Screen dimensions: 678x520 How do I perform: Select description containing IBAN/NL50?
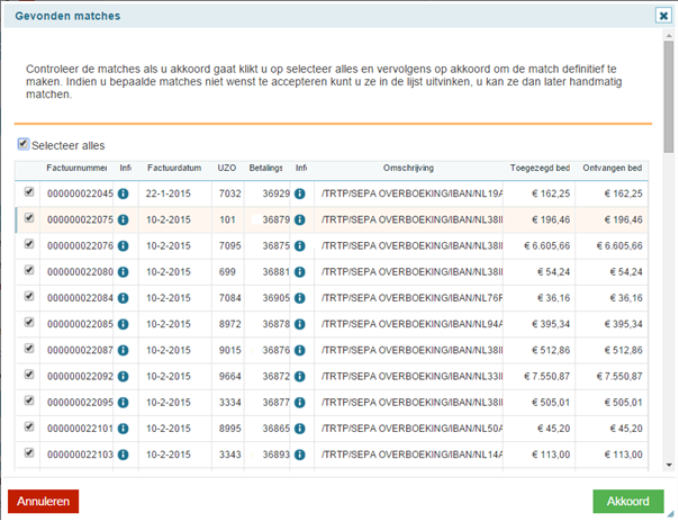pos(412,428)
